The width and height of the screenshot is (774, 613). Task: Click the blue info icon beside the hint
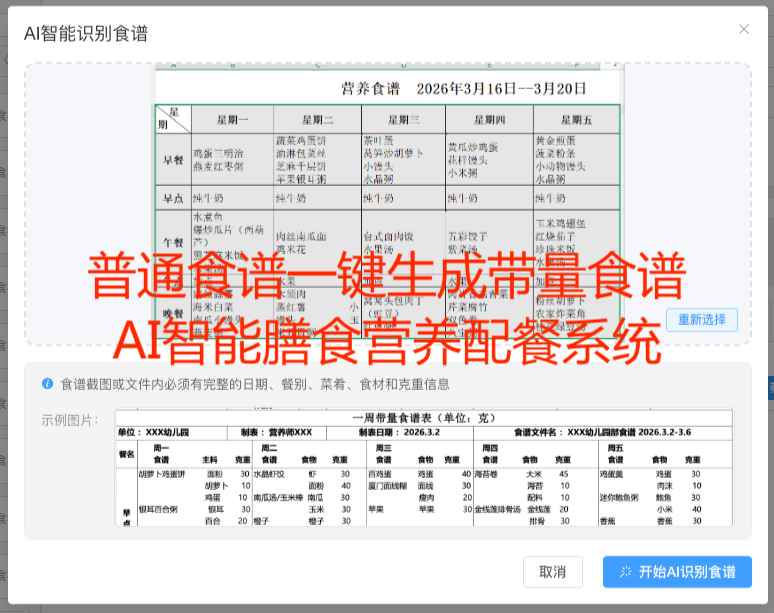47,383
